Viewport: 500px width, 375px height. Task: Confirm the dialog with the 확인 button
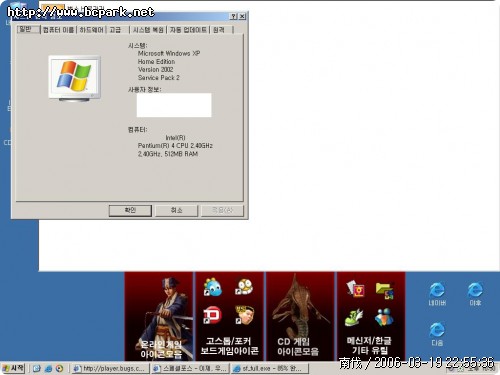[130, 210]
